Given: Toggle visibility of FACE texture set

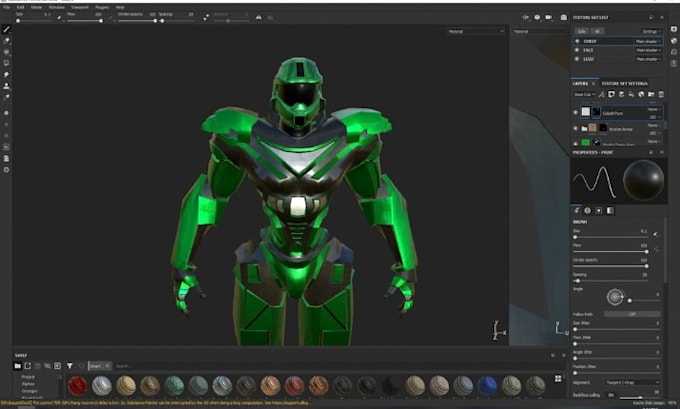Looking at the screenshot, I should pos(577,50).
